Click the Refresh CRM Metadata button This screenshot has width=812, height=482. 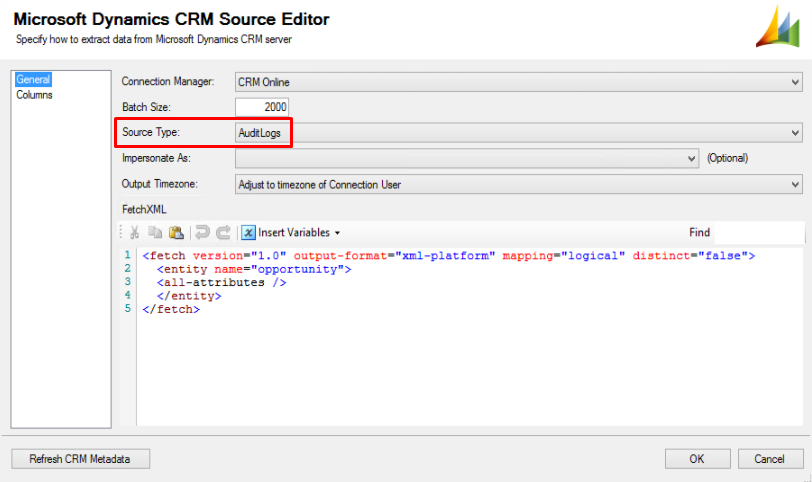(80, 459)
